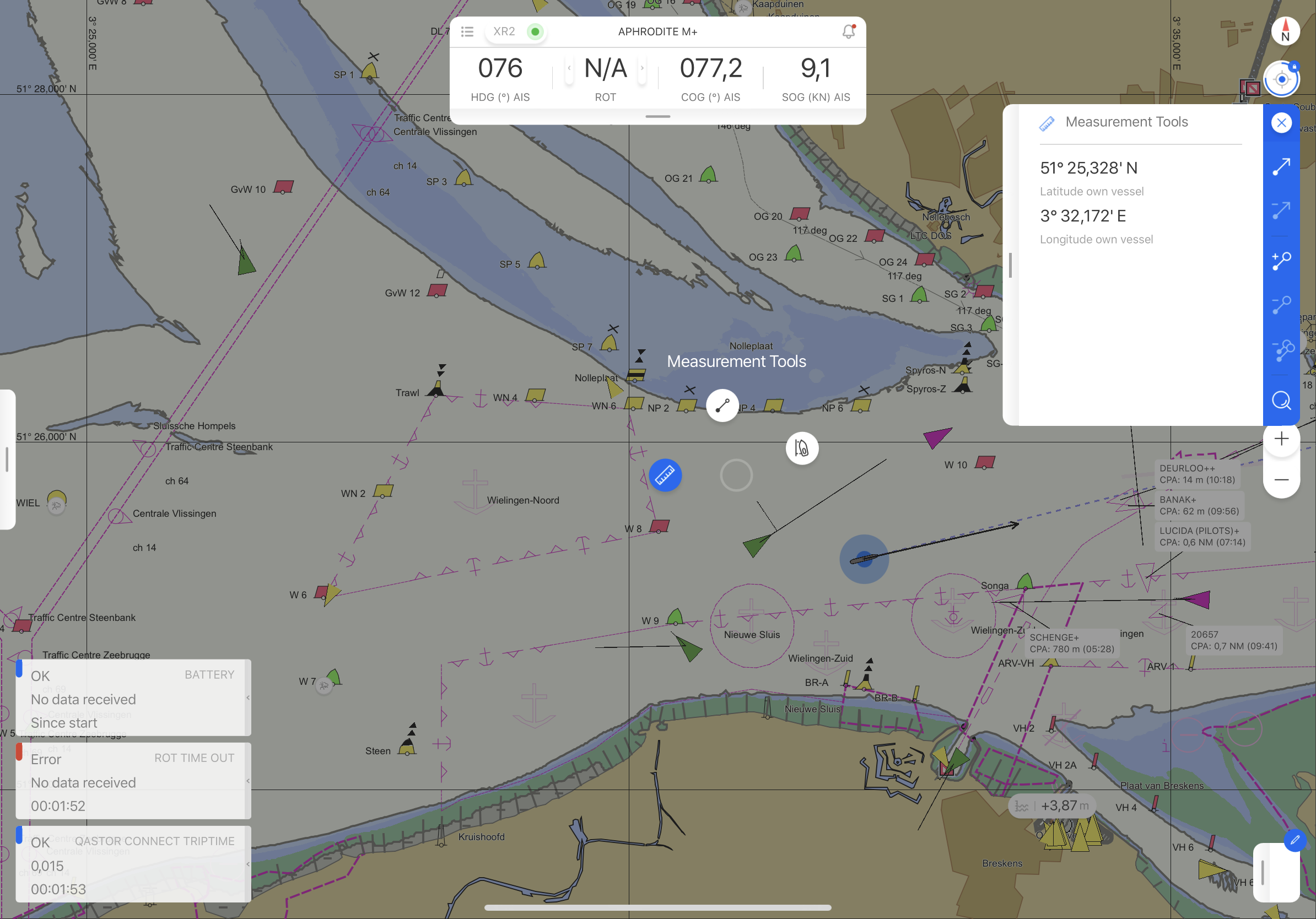Select the line measurement button near NP 4
This screenshot has width=1316, height=919.
722,406
